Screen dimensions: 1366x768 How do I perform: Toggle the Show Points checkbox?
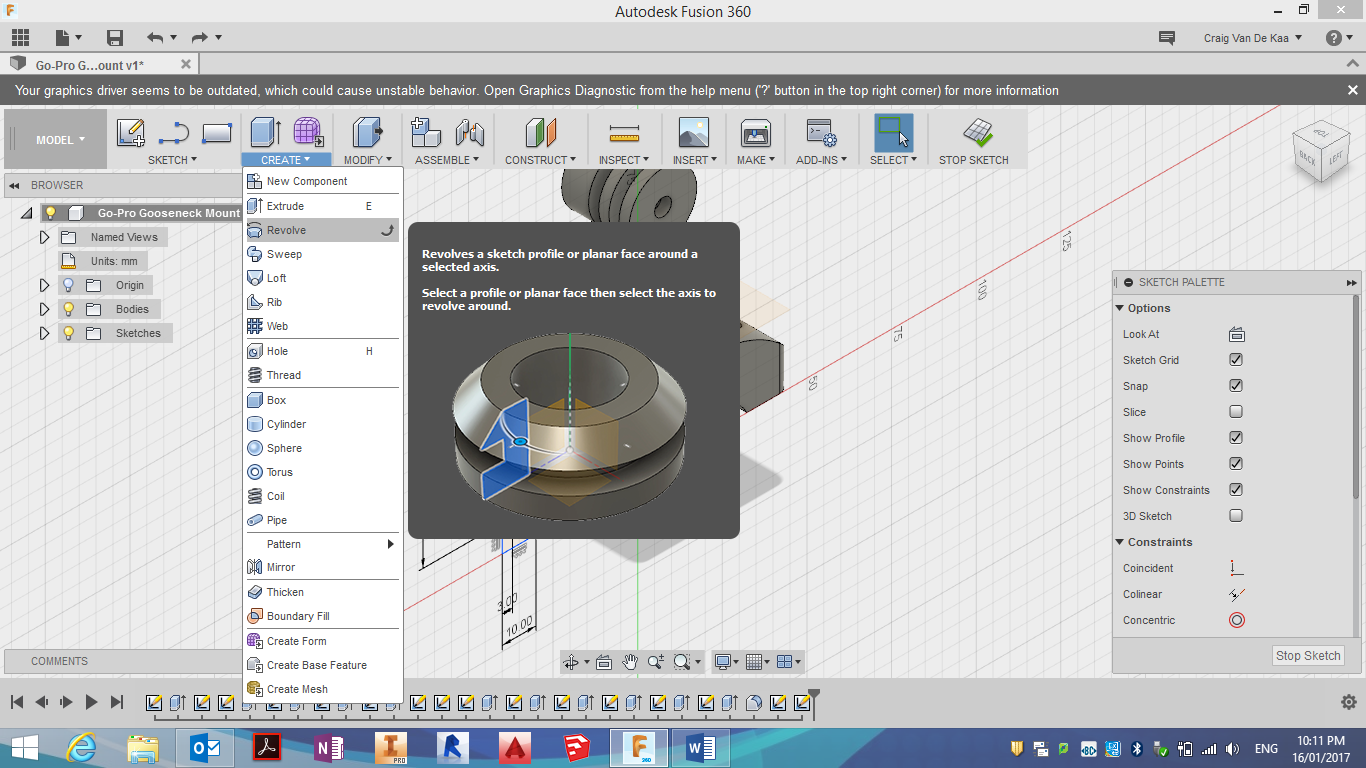(1236, 464)
